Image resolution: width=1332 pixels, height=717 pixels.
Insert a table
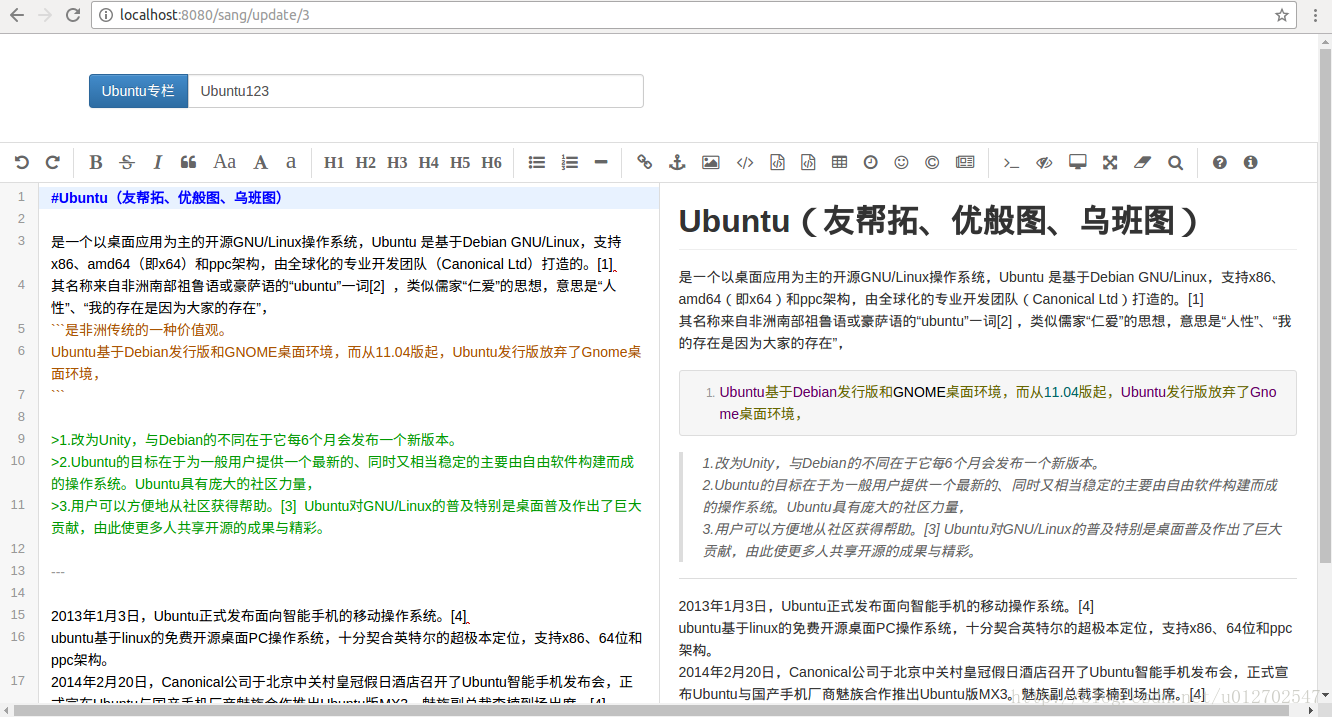coord(840,162)
